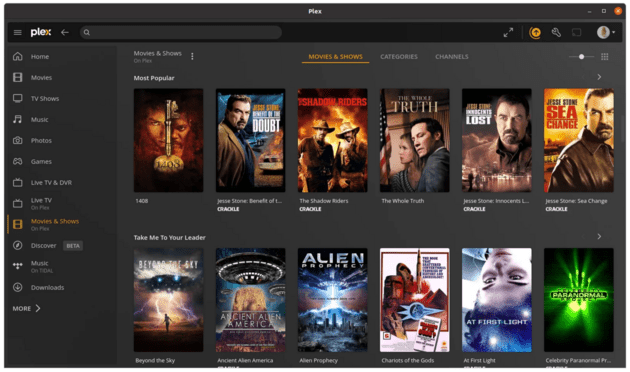Select the TV Shows monitor icon
The height and width of the screenshot is (372, 630).
coord(18,98)
